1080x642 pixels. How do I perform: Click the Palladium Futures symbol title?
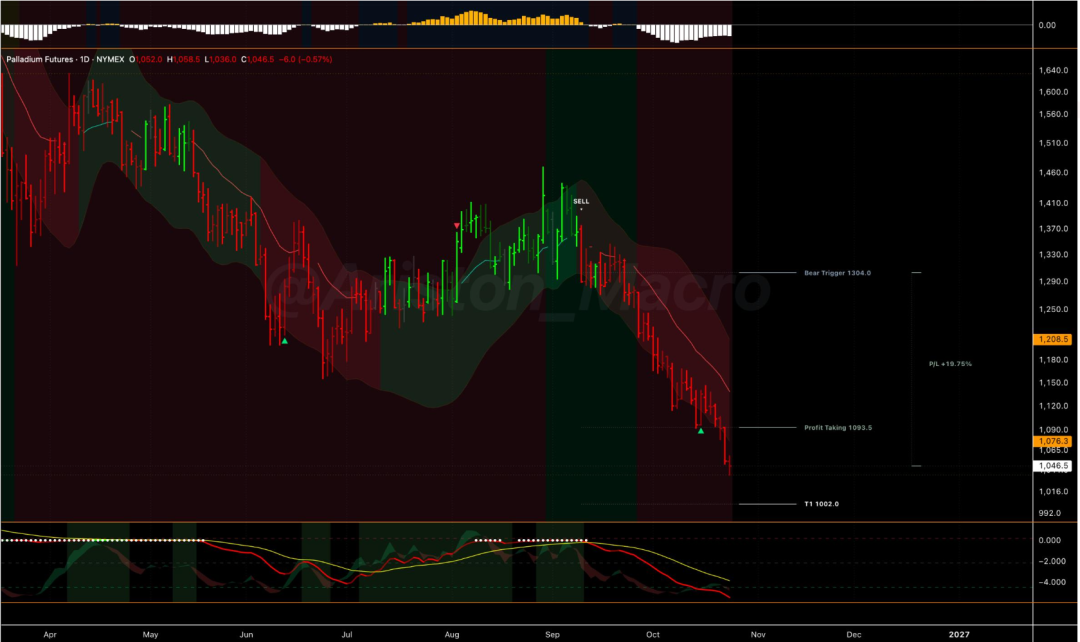(40, 59)
